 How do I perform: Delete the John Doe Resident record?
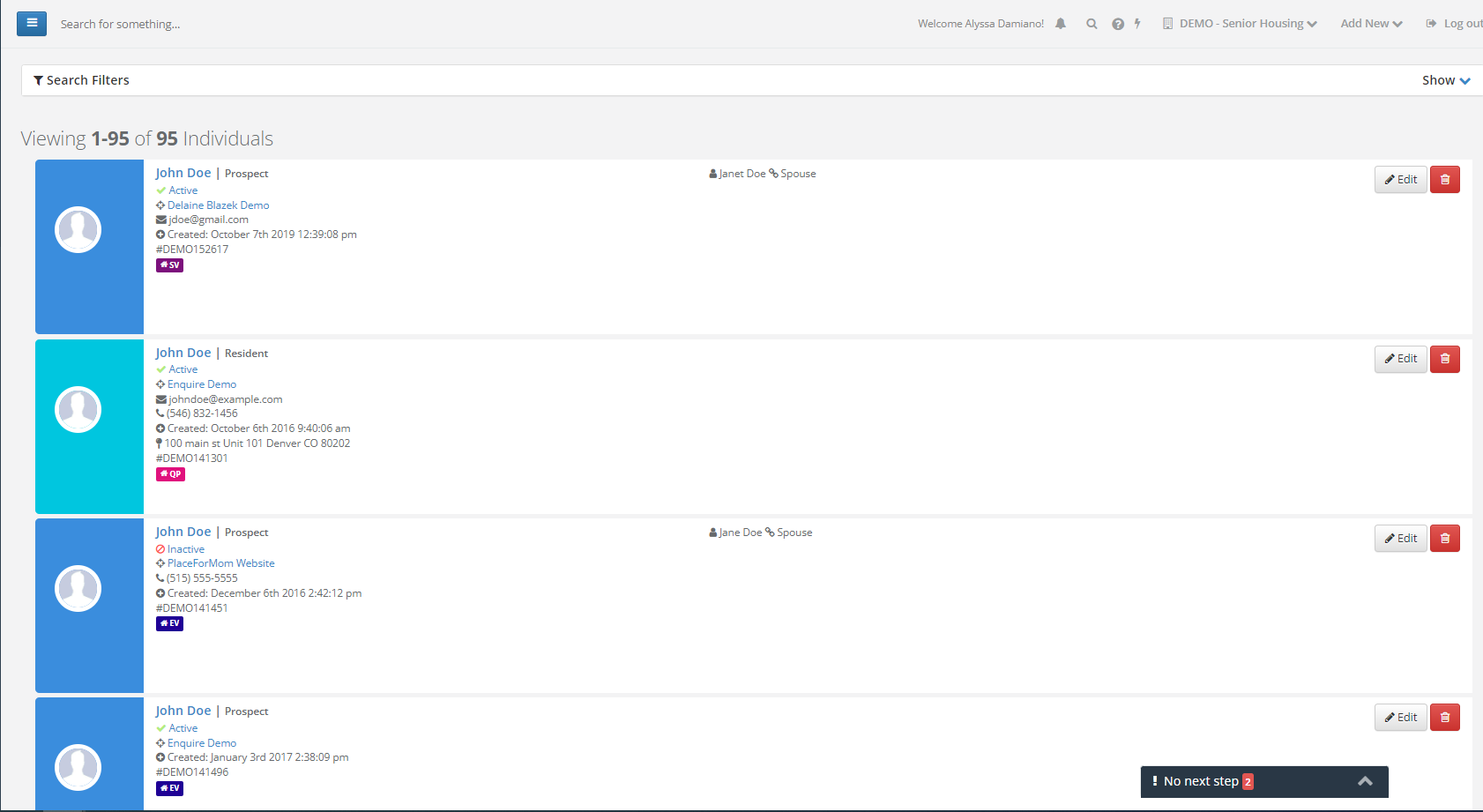coord(1444,359)
